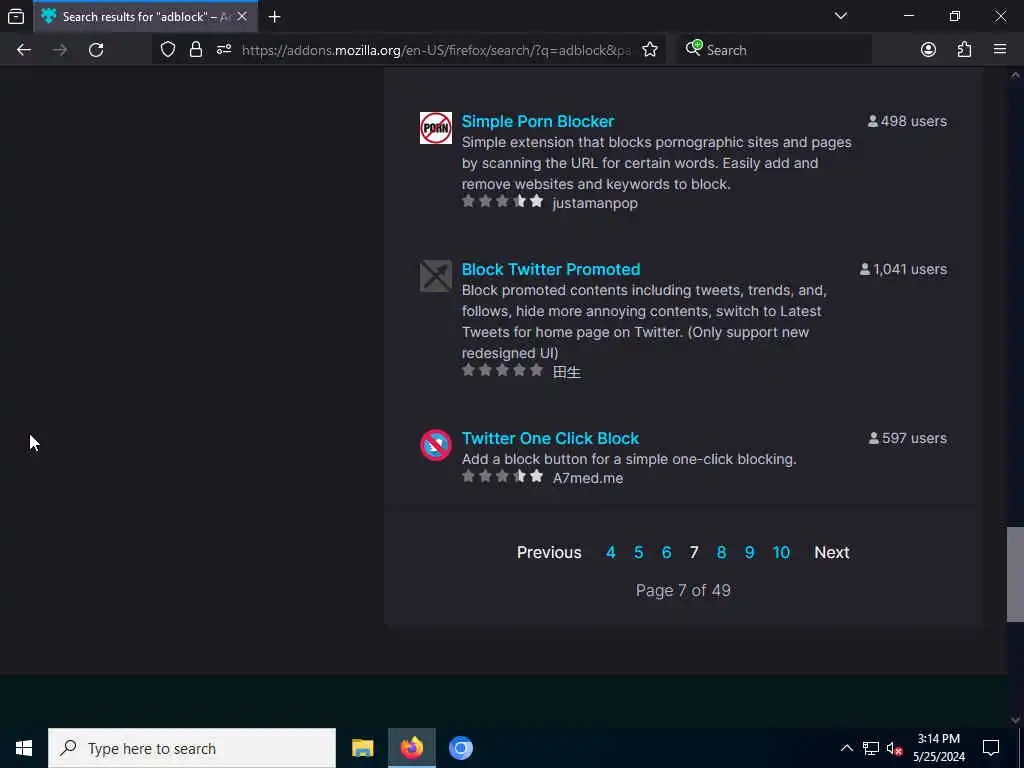Bookmark this page with star icon

(x=650, y=50)
